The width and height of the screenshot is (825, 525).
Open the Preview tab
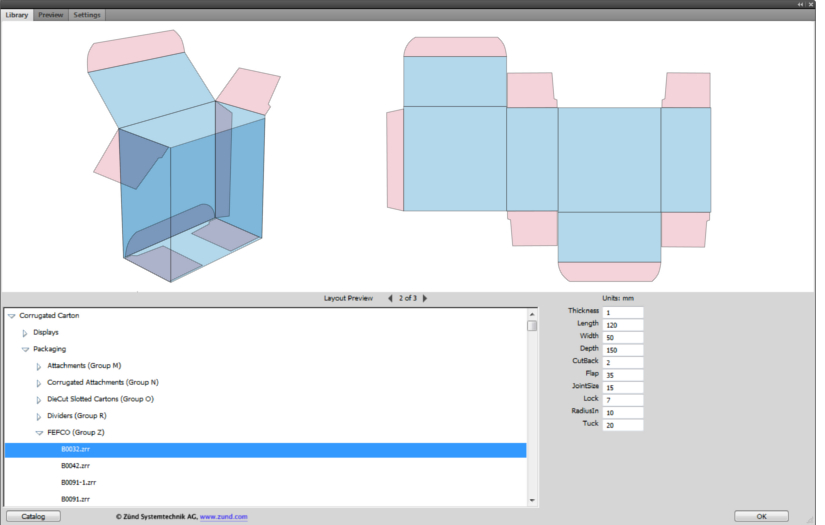click(51, 15)
